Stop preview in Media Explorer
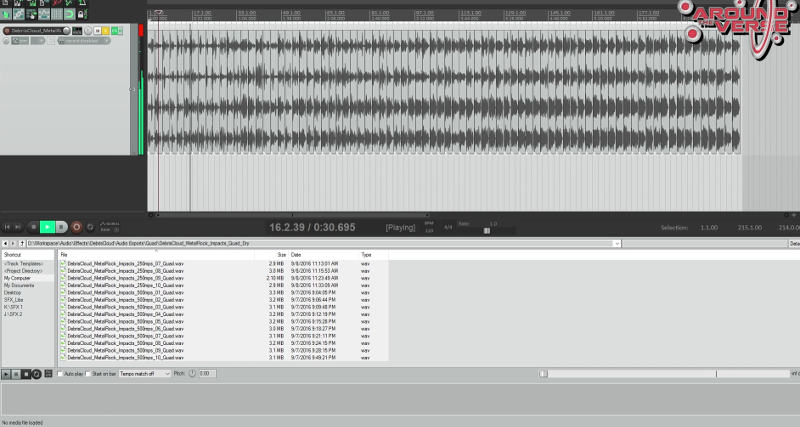The image size is (800, 427). click(26, 374)
